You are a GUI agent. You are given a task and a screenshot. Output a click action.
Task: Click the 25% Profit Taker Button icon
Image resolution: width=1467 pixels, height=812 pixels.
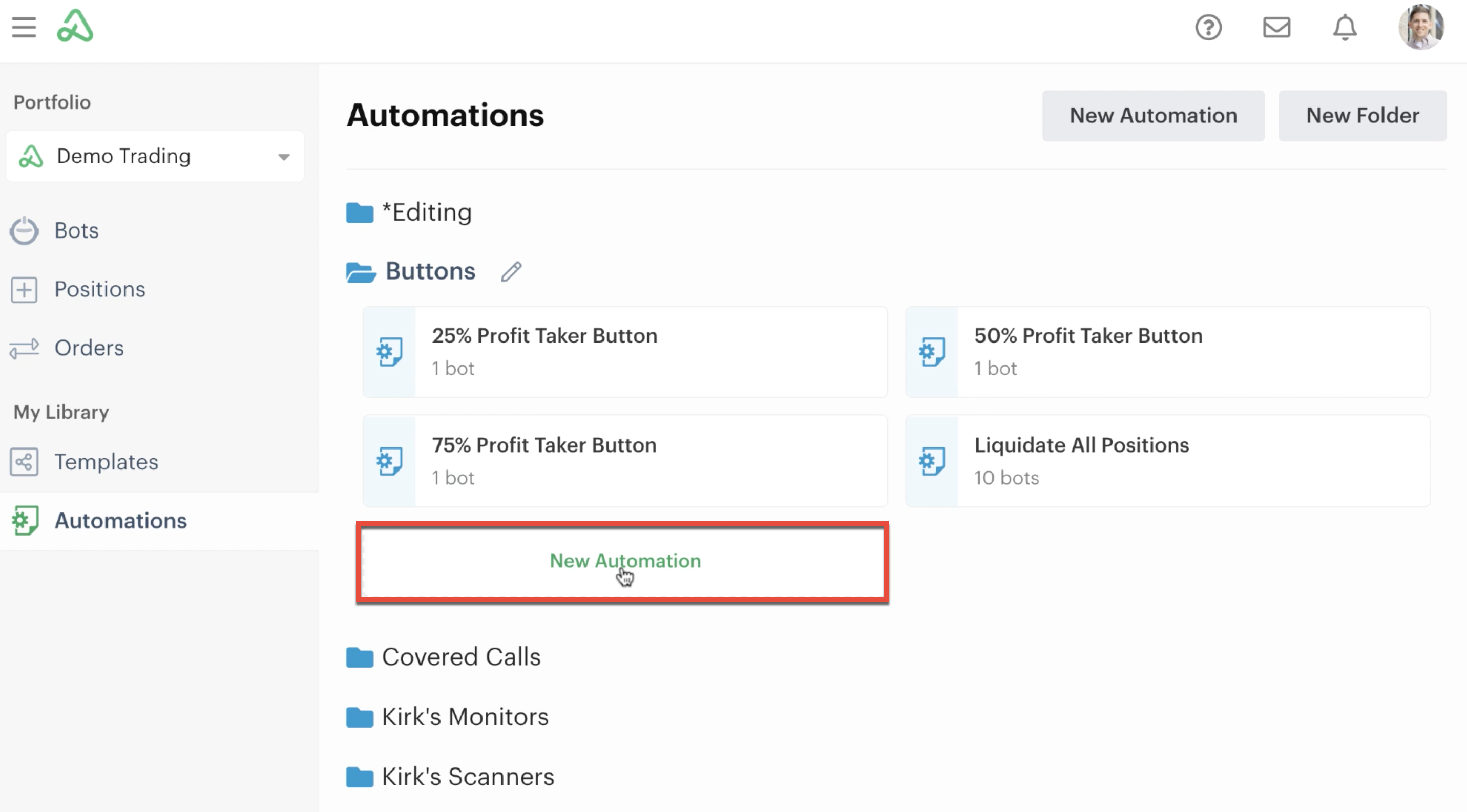389,352
